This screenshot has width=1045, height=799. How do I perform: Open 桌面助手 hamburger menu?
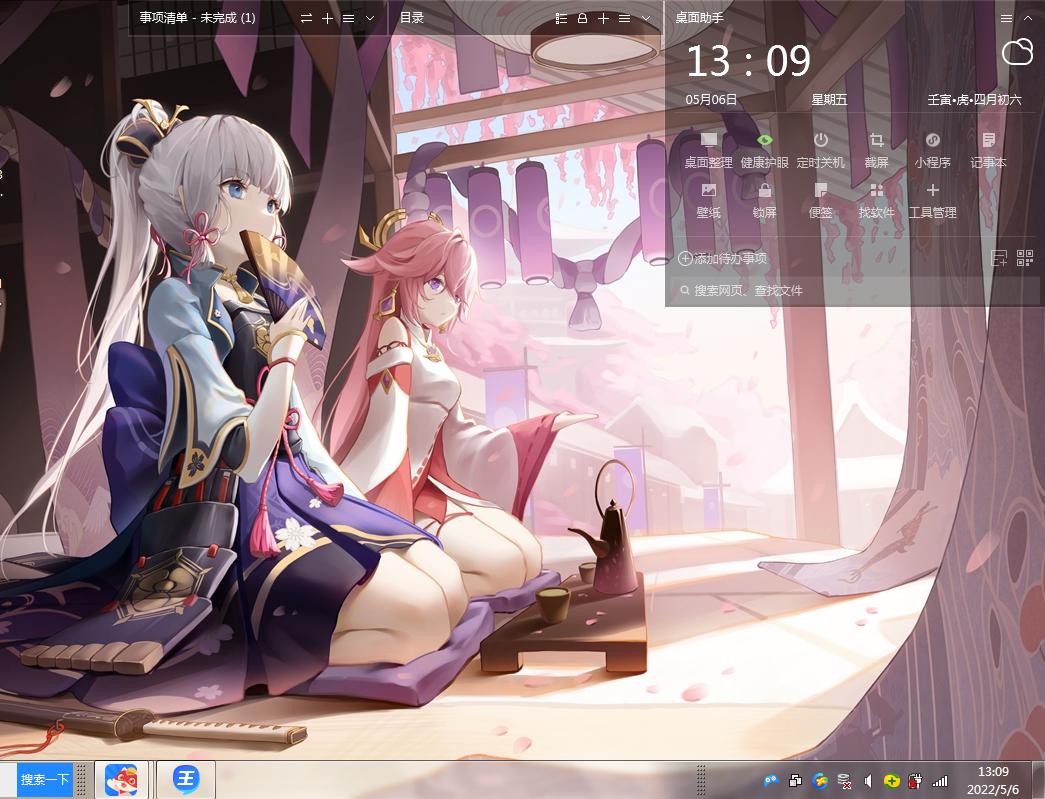point(1006,19)
